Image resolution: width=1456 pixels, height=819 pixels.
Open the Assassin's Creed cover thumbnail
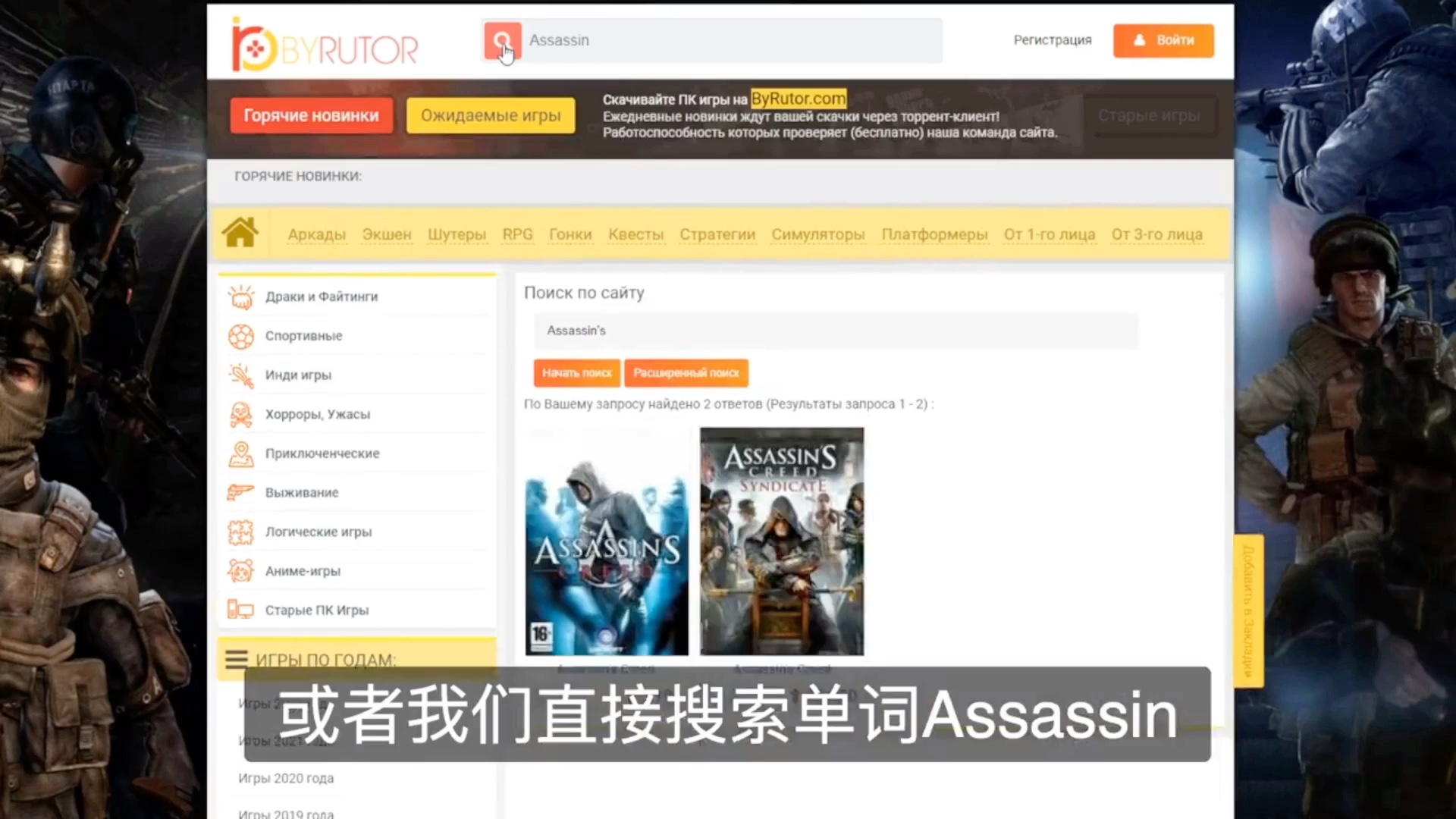607,541
